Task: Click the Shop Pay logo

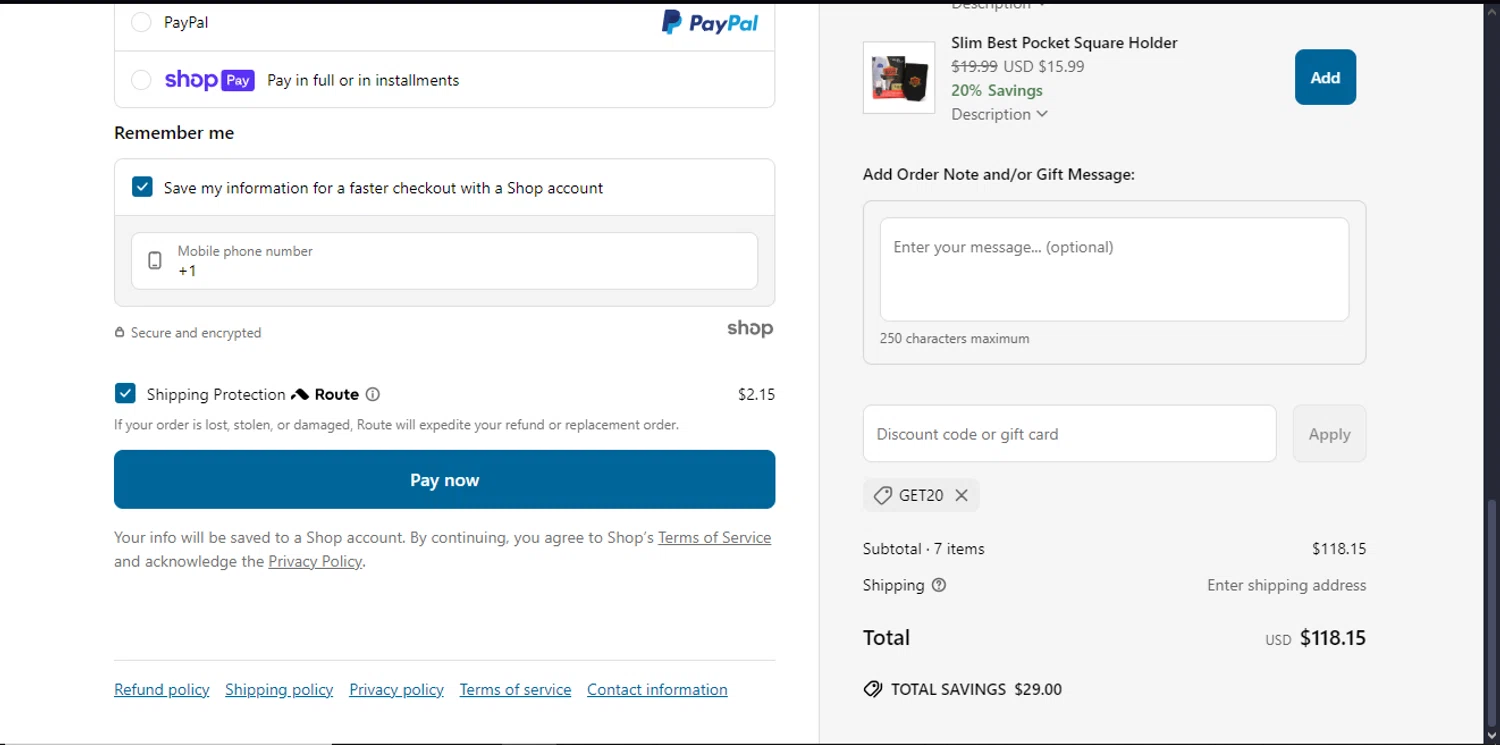Action: [x=209, y=80]
